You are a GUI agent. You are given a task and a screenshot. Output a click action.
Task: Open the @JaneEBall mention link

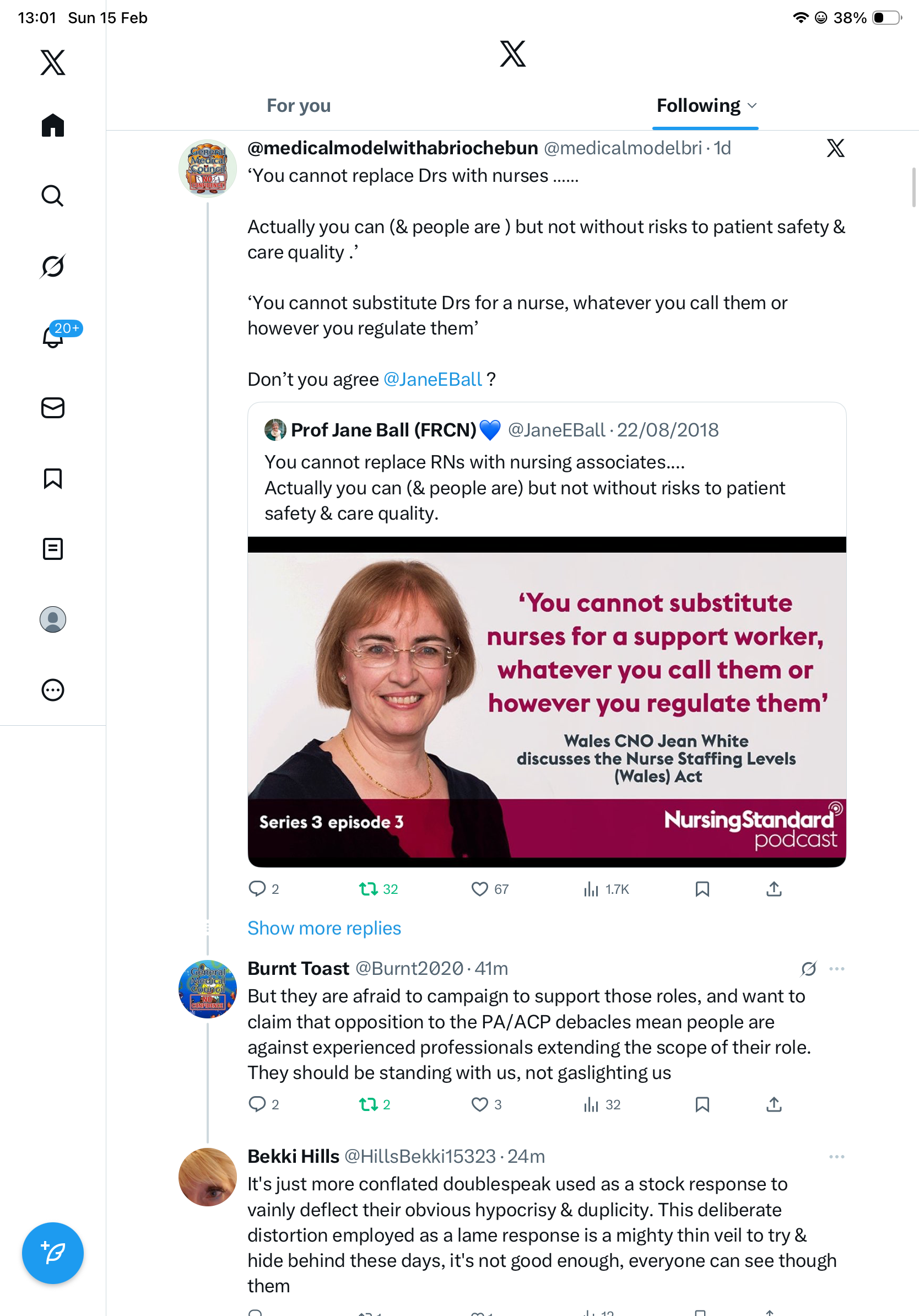click(x=433, y=380)
